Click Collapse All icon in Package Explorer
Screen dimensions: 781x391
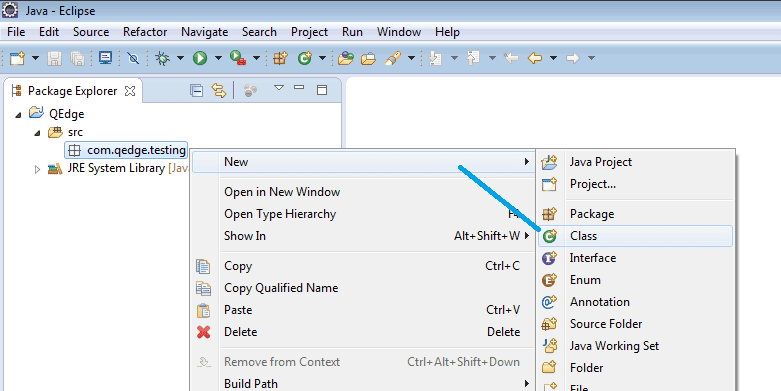pos(197,91)
